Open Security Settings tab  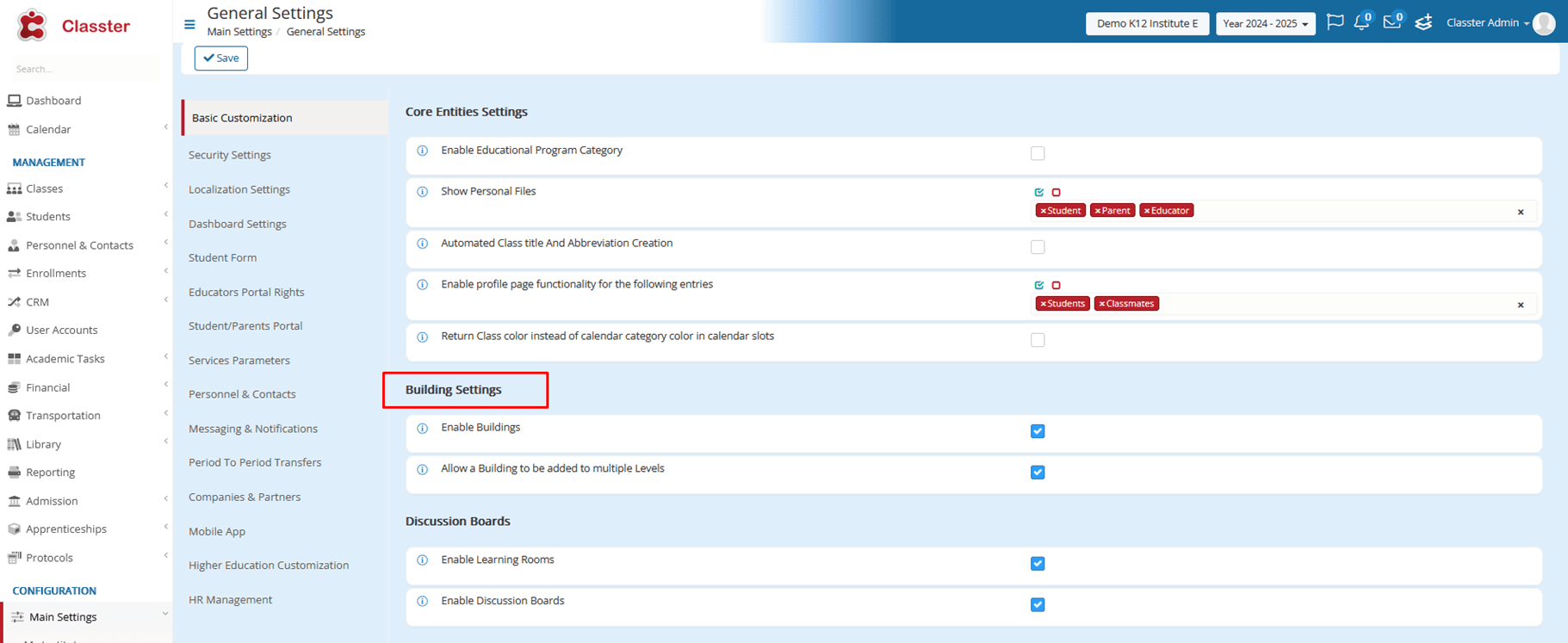230,155
